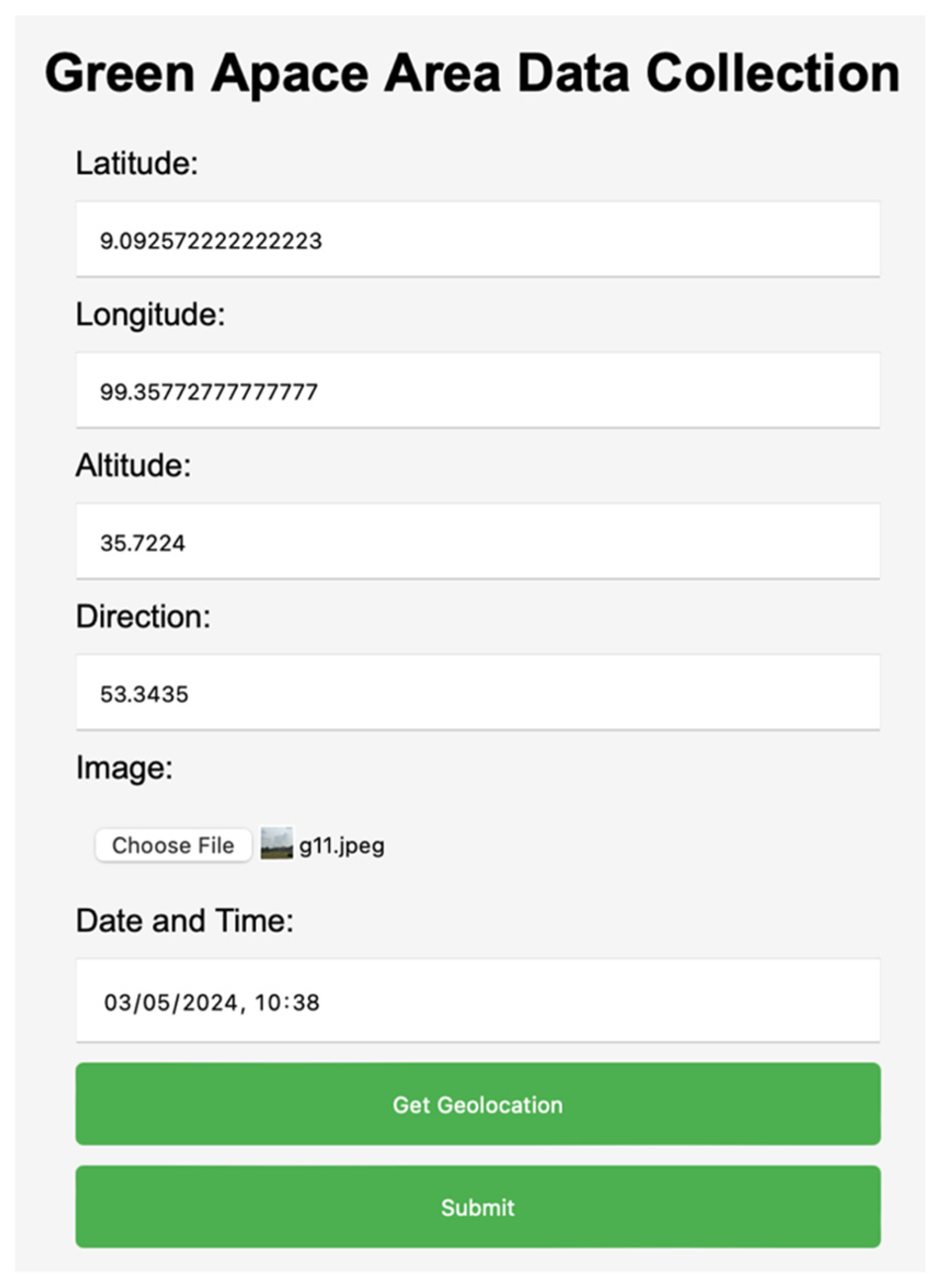Click the Direction label text
Viewport: 940px width, 1288px height.
[x=143, y=616]
